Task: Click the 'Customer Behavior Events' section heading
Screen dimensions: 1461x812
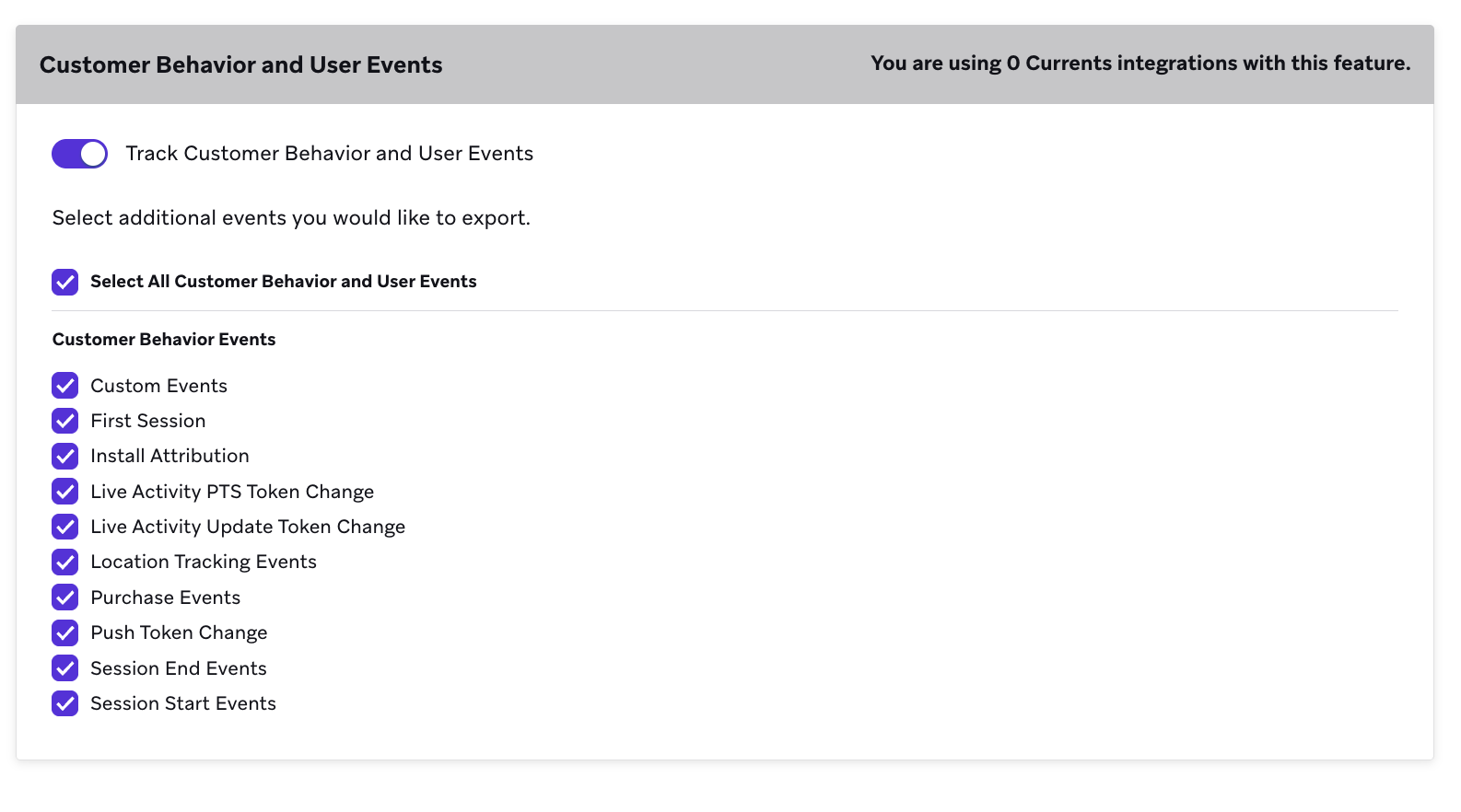Action: pos(164,340)
